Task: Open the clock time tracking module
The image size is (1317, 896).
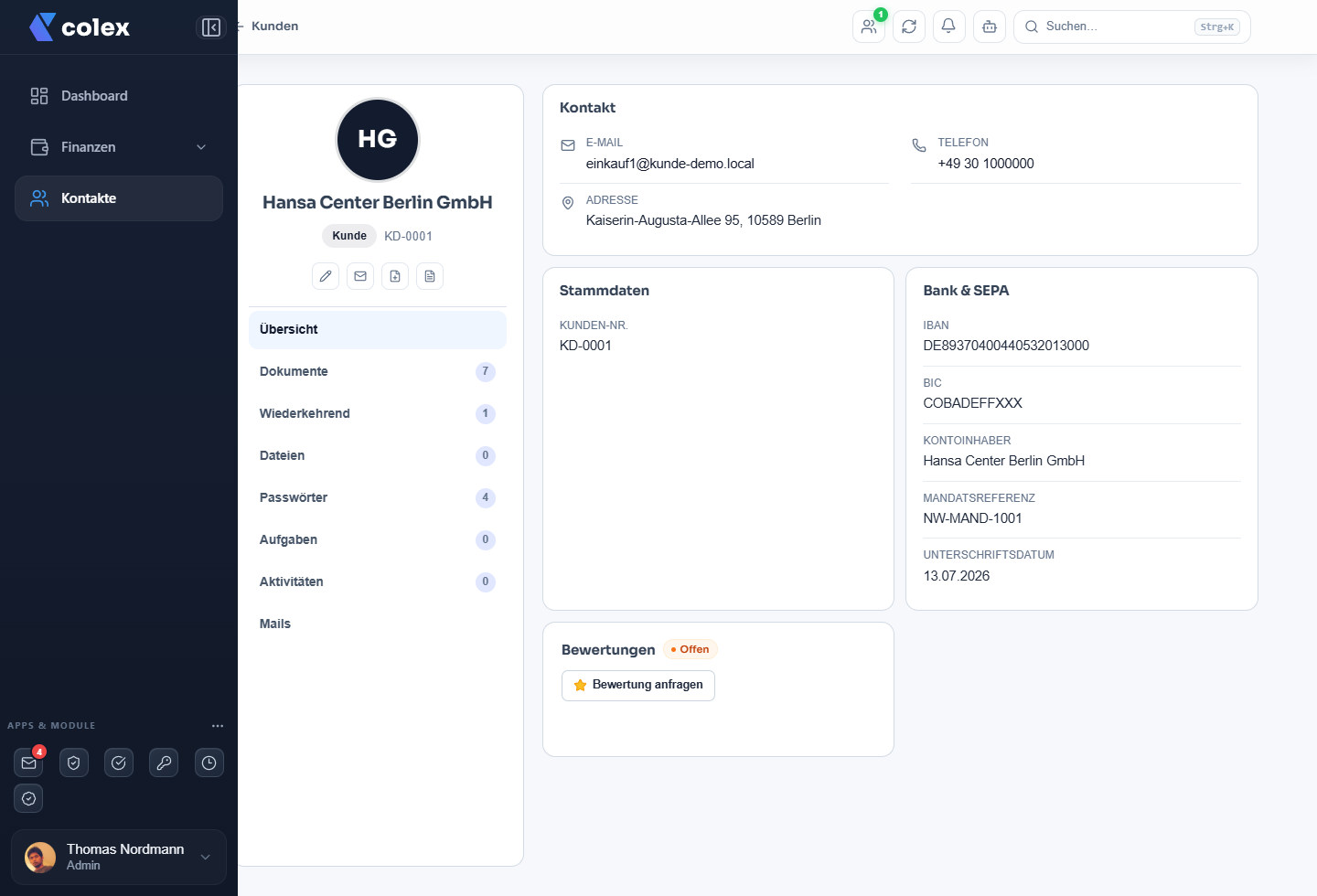Action: point(209,763)
